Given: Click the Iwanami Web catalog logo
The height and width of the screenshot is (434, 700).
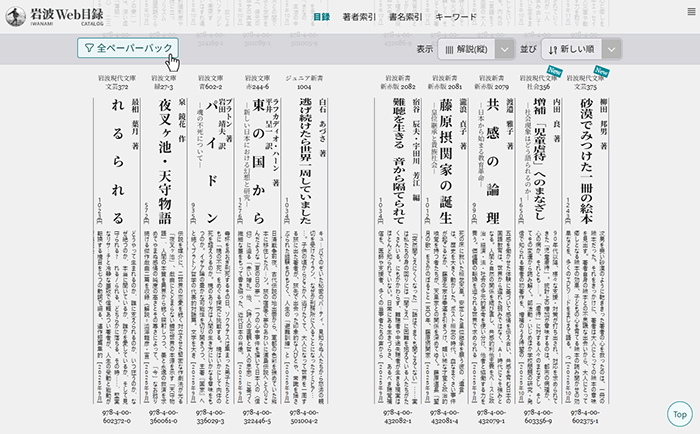Looking at the screenshot, I should pyautogui.click(x=54, y=16).
